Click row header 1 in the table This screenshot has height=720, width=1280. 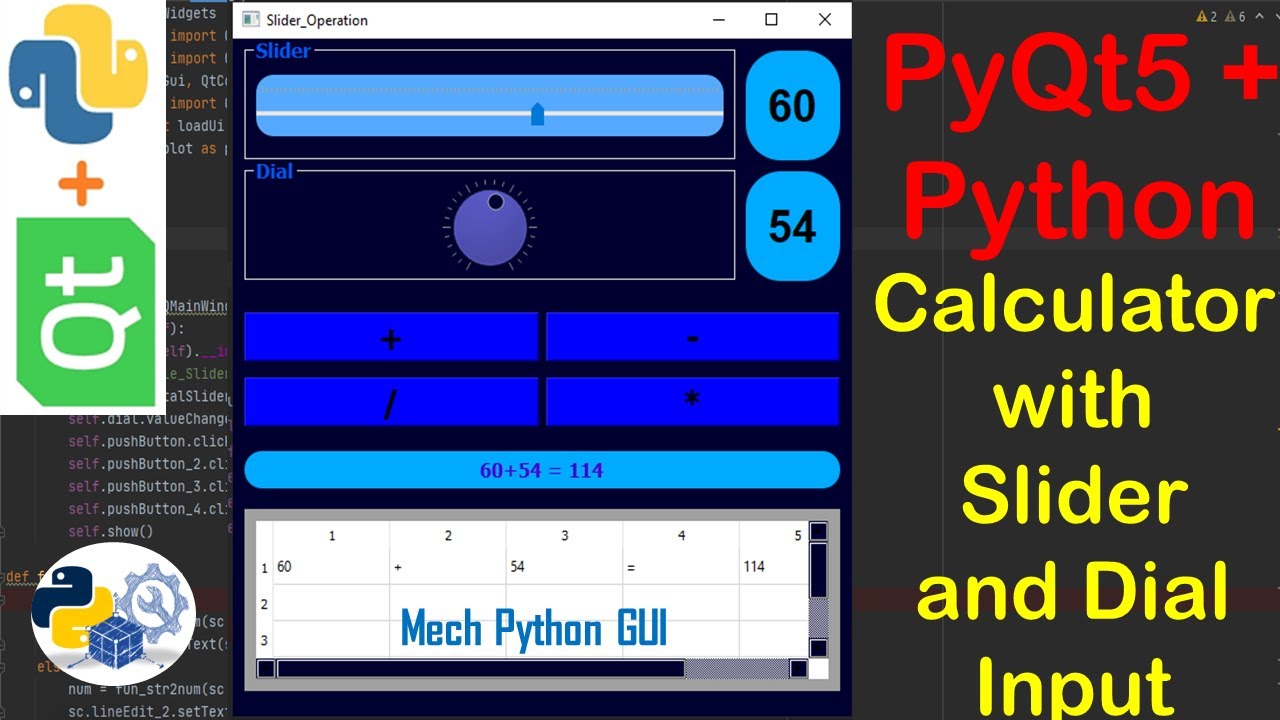[x=265, y=568]
